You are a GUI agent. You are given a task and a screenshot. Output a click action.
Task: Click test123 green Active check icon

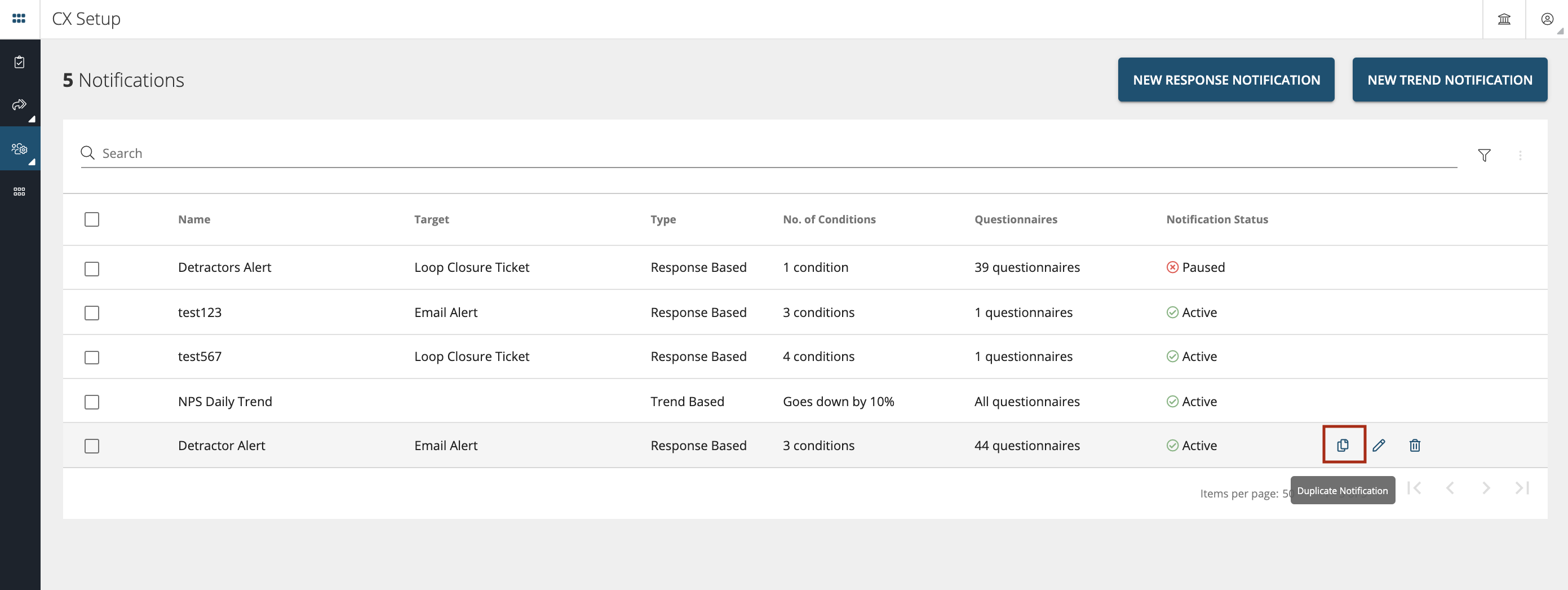pyautogui.click(x=1172, y=312)
